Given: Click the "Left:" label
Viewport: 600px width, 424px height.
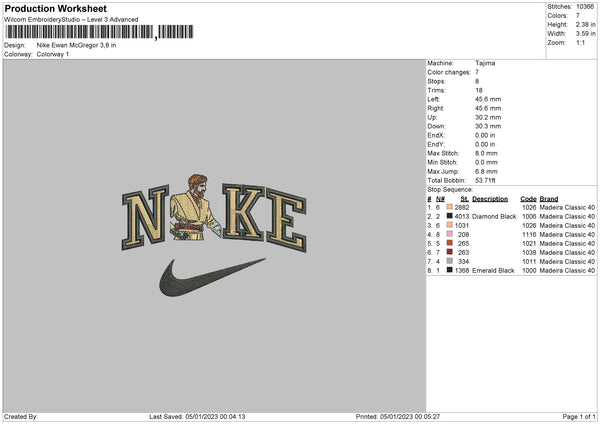Looking at the screenshot, I should point(434,99).
